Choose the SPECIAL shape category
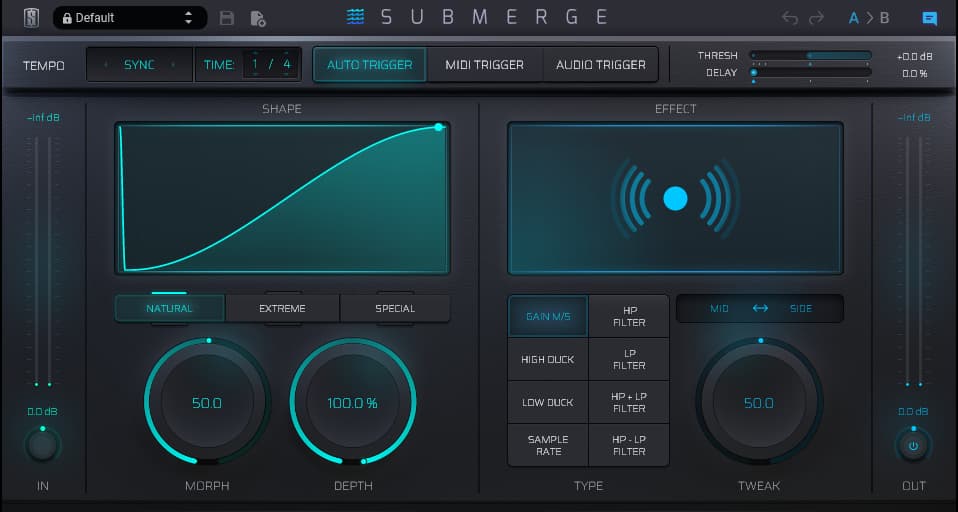Viewport: 958px width, 512px height. point(395,309)
